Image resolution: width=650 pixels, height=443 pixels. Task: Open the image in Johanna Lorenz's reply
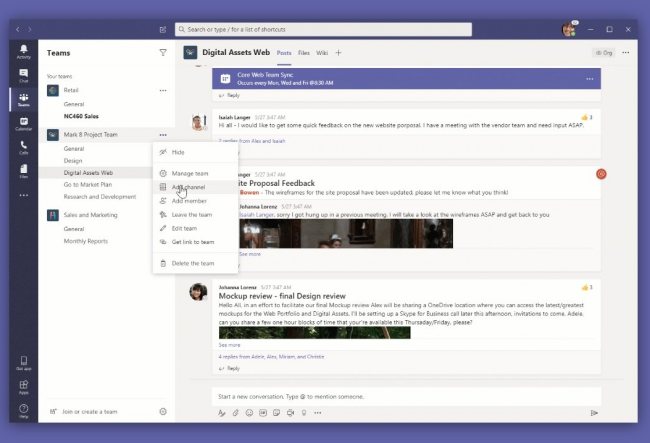(x=346, y=234)
